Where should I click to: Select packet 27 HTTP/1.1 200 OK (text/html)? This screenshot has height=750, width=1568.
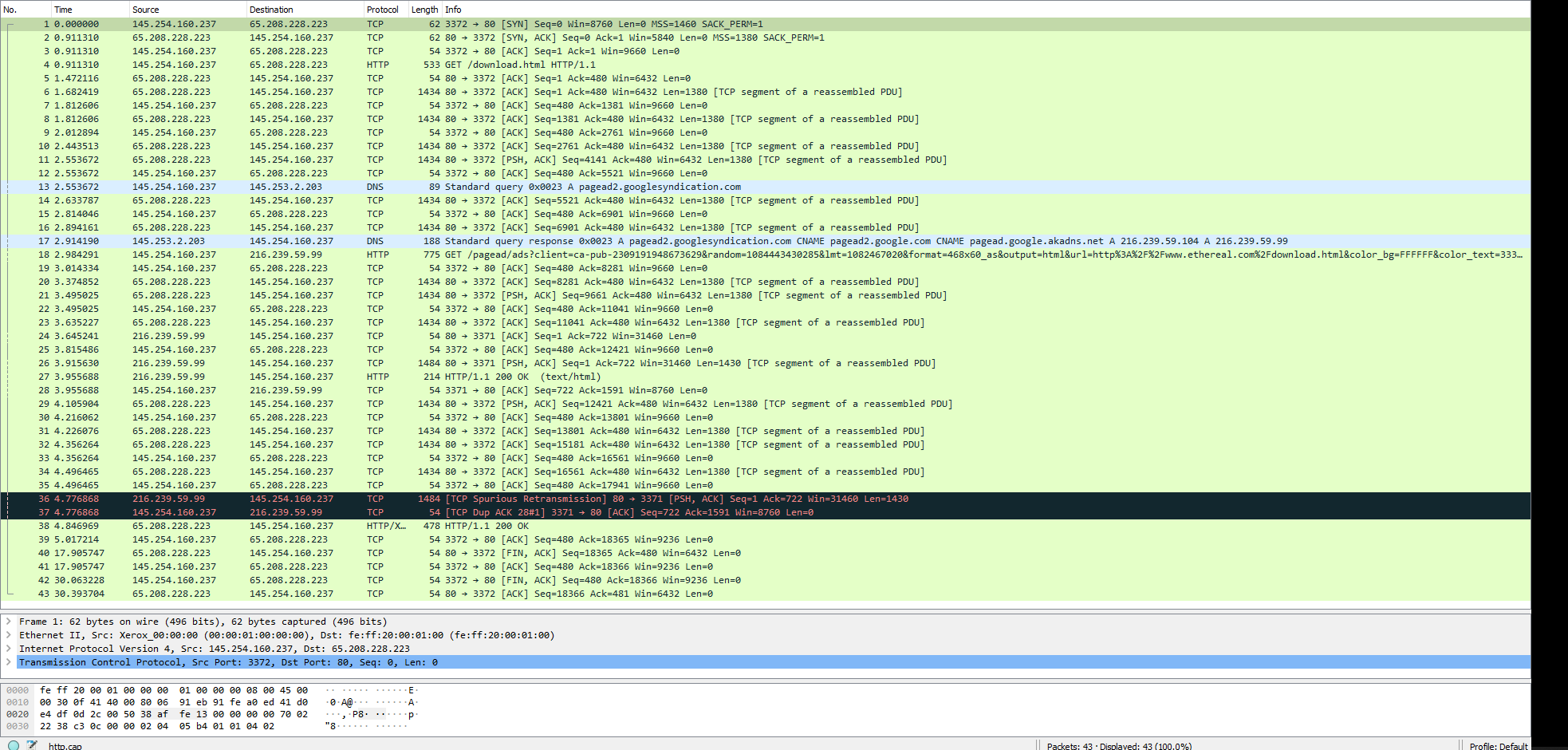(766, 377)
